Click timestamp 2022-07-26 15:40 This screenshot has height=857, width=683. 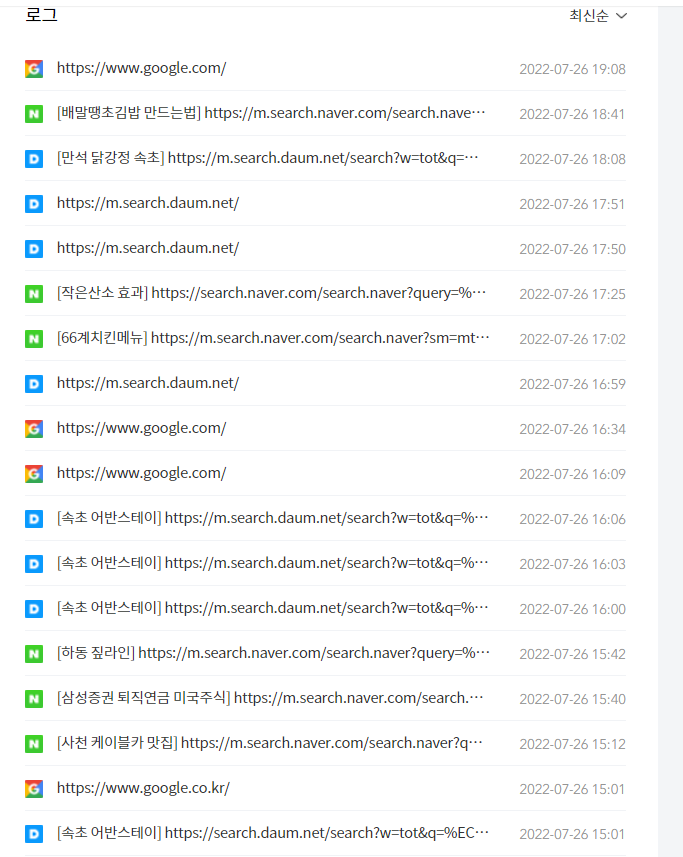coord(572,699)
